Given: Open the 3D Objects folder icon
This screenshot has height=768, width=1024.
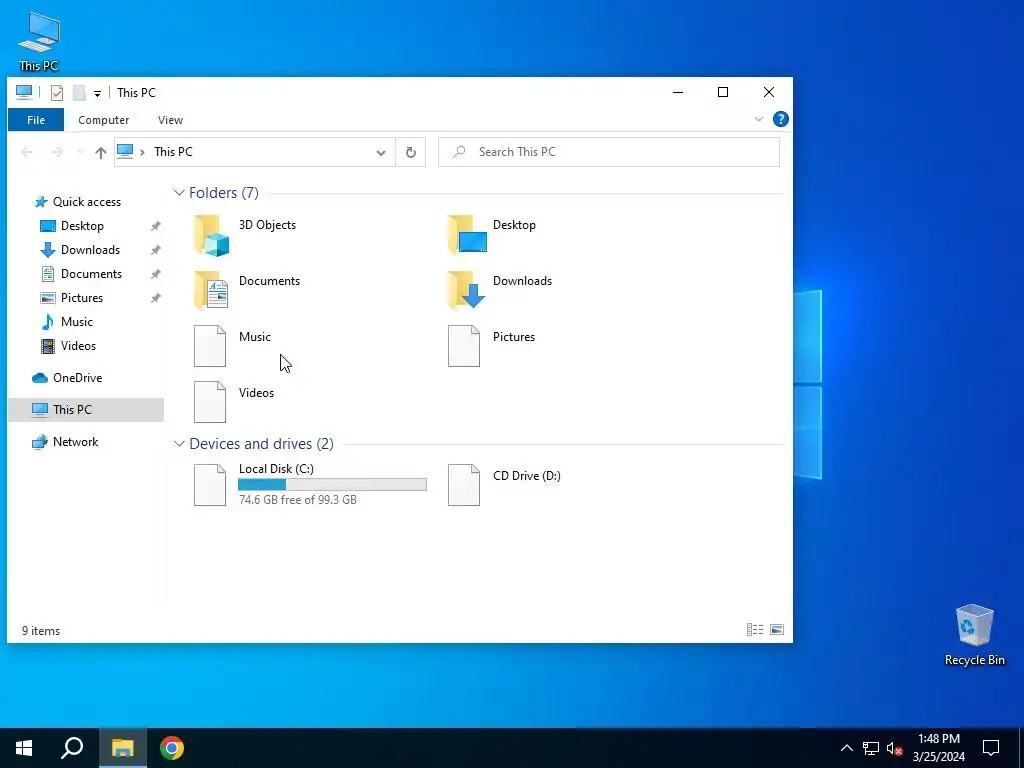Looking at the screenshot, I should 212,235.
